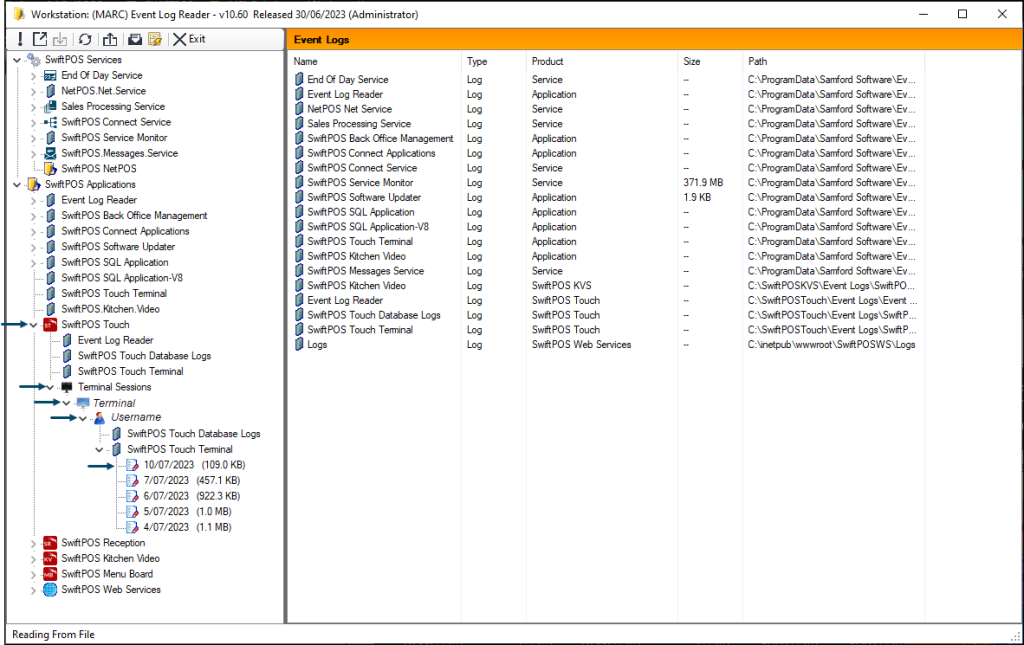Sort logs by the Name column
This screenshot has width=1024, height=645.
(x=305, y=61)
